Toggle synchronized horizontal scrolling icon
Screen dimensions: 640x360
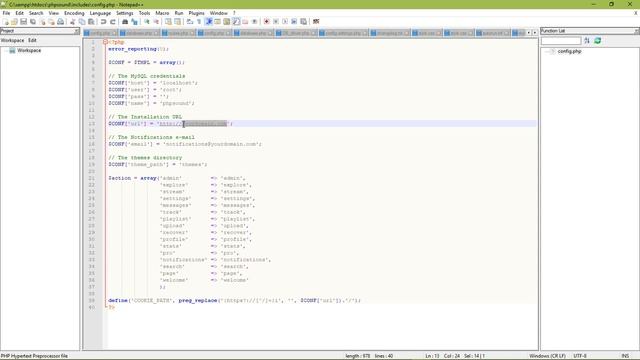(x=178, y=22)
